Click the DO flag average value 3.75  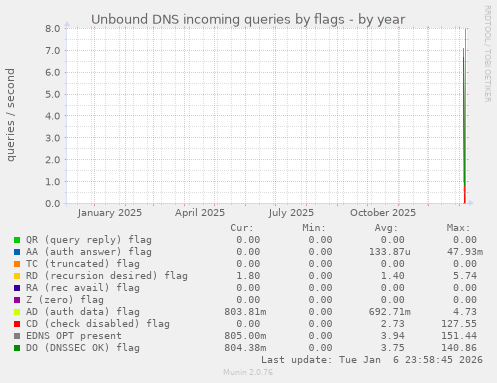(392, 348)
